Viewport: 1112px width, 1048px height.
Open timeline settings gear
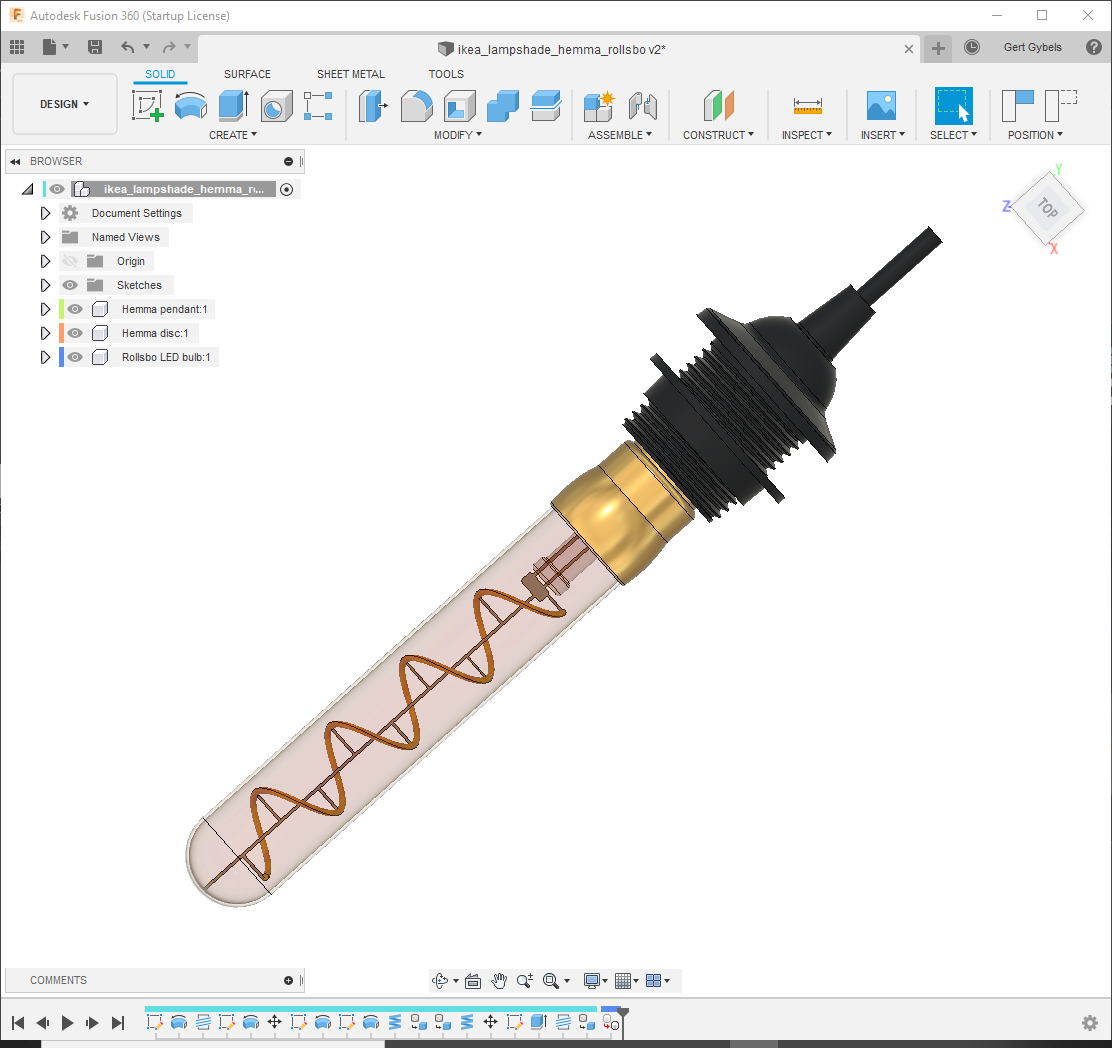pyautogui.click(x=1090, y=1022)
